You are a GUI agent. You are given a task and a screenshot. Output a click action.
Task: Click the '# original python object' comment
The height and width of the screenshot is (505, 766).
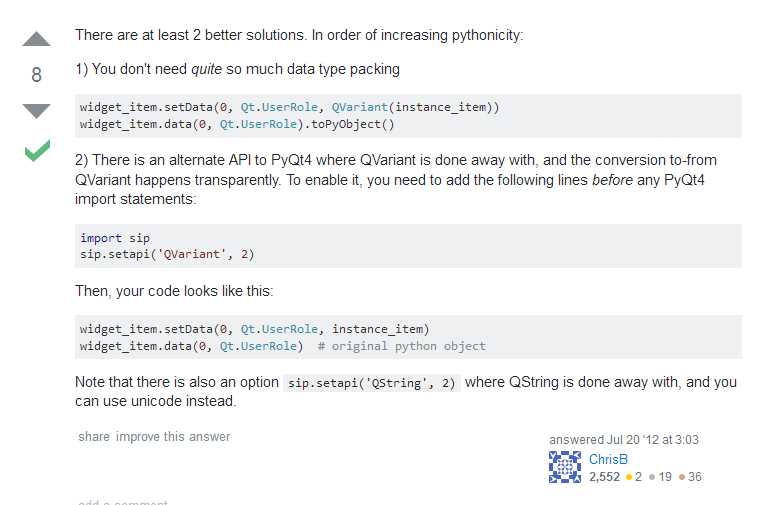[402, 346]
